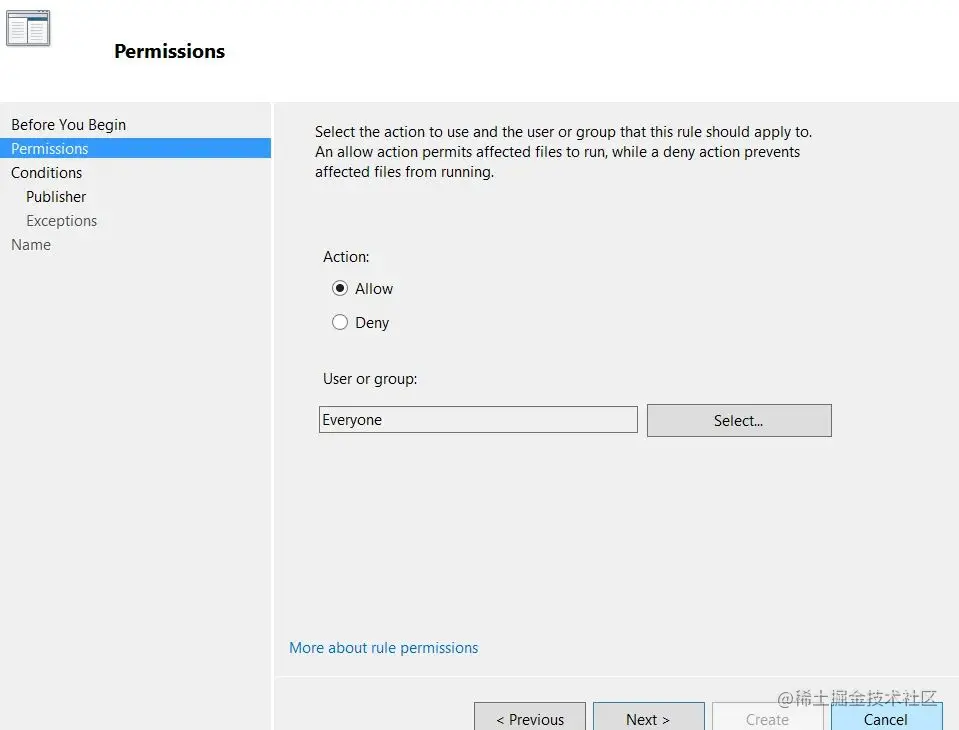Open the Publisher sub-step

click(56, 197)
